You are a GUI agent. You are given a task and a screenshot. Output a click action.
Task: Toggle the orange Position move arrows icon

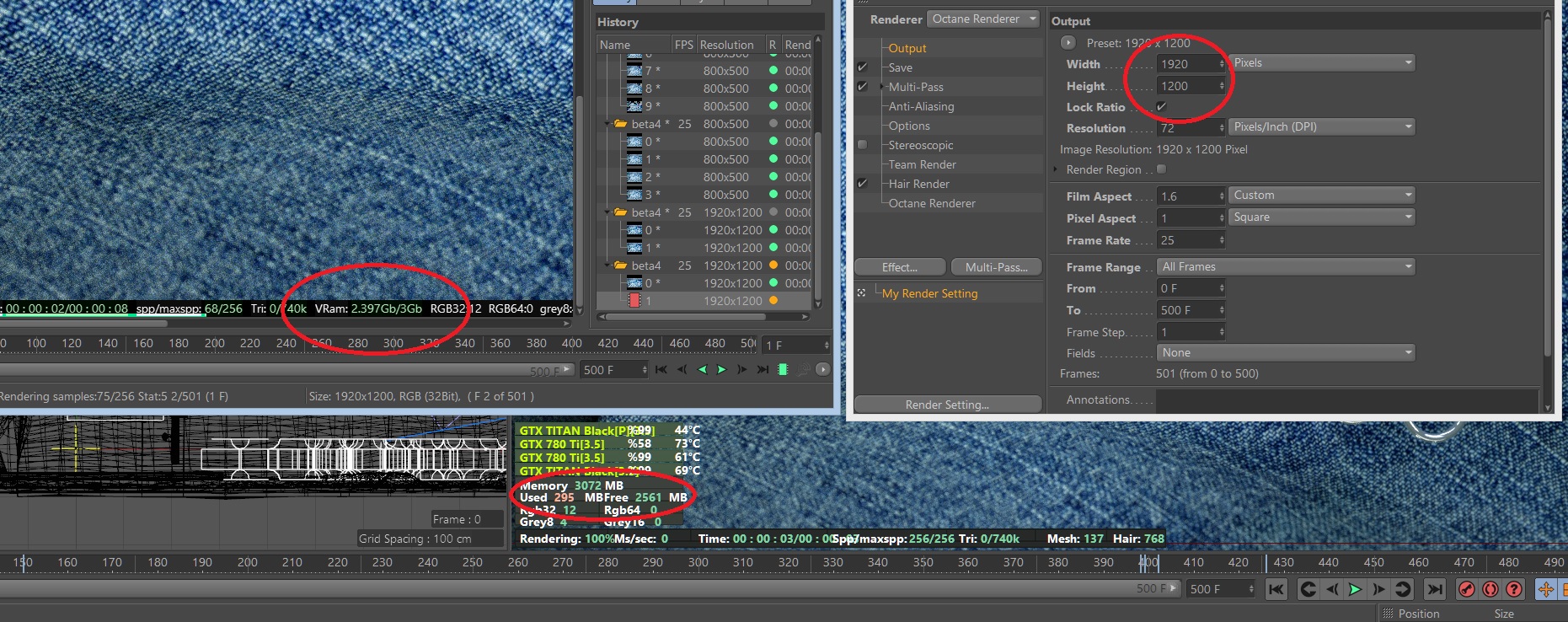[1546, 589]
